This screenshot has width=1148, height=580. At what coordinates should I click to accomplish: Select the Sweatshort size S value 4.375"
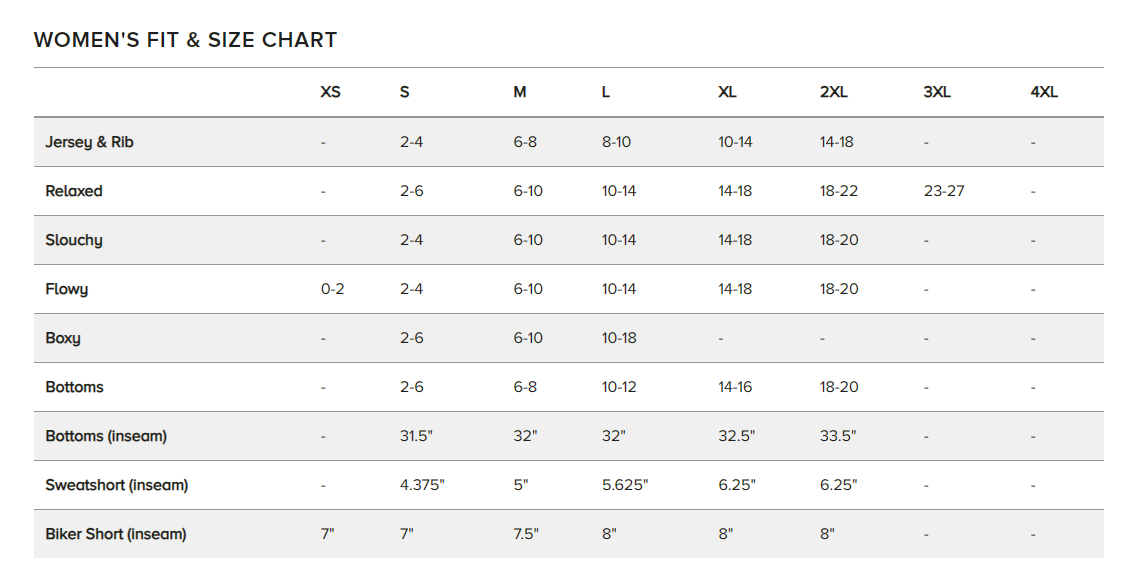pos(422,485)
